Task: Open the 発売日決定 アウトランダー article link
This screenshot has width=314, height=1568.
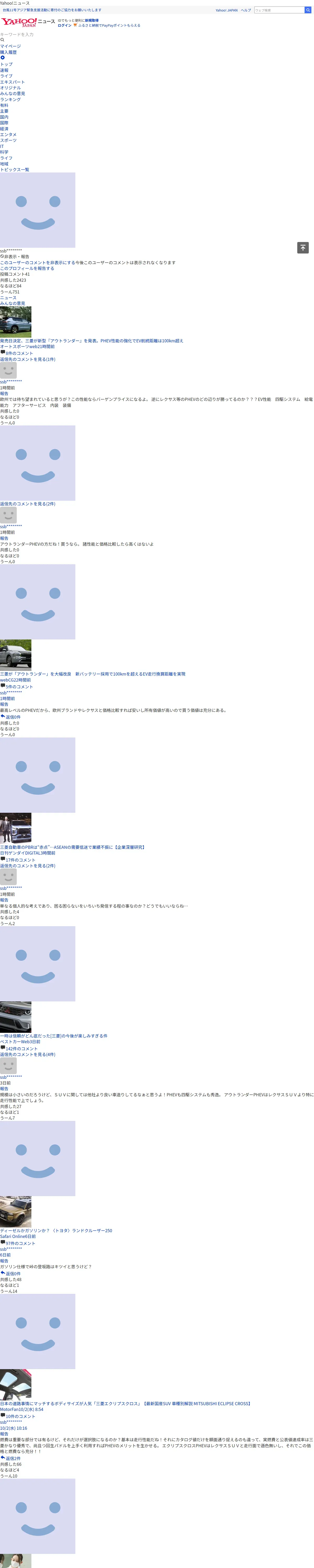Action: click(x=92, y=341)
